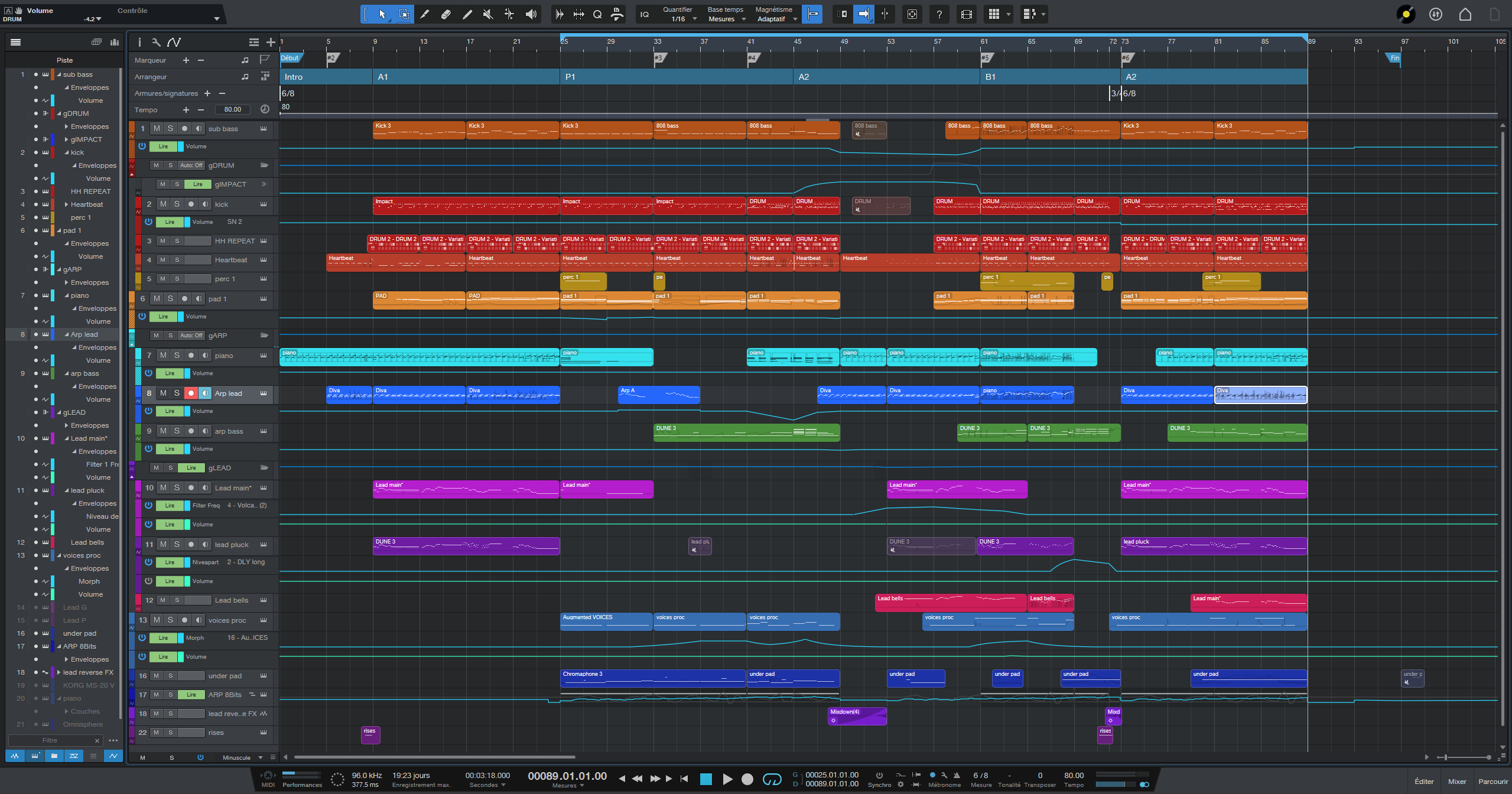Select the Eraser tool
1512x794 pixels.
click(446, 14)
